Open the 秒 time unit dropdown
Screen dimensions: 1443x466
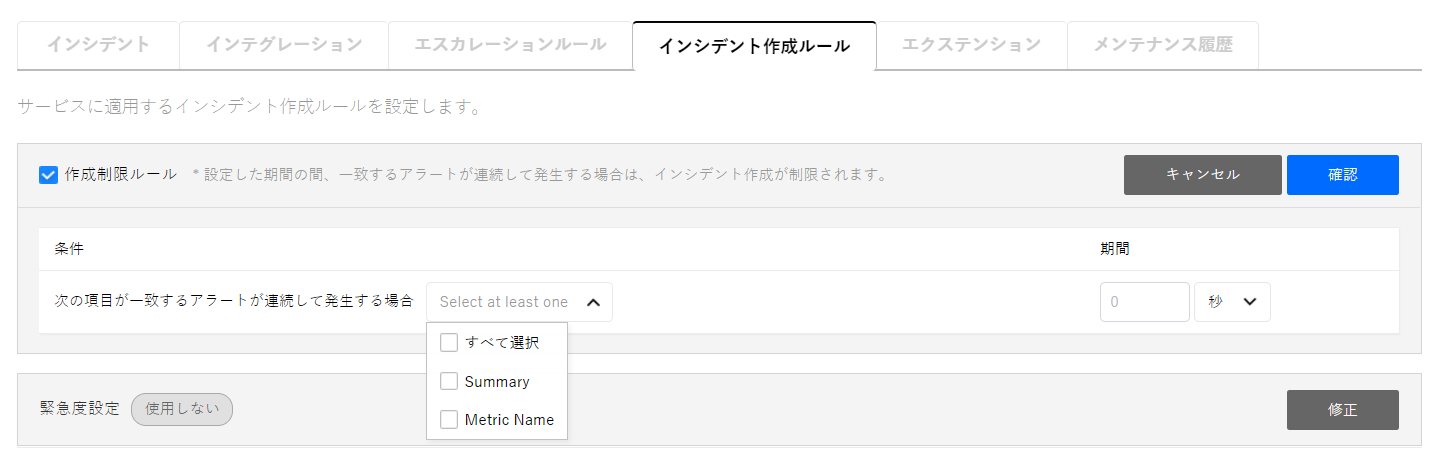[1231, 302]
